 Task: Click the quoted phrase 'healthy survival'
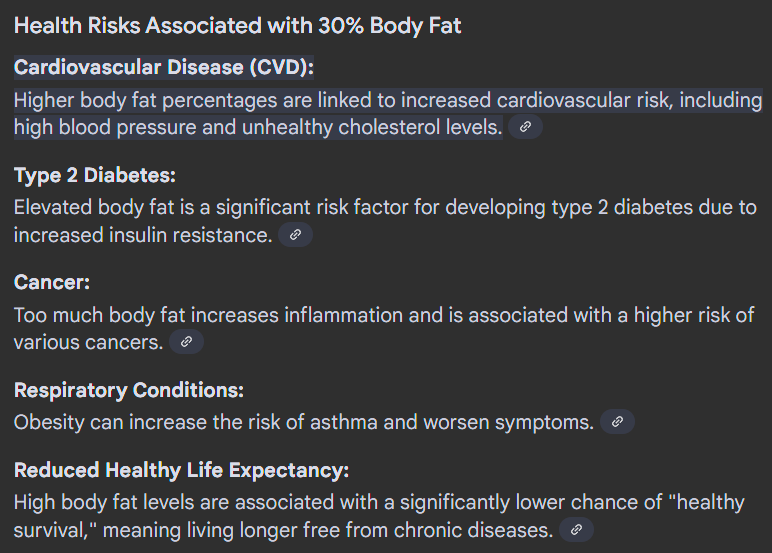pos(707,503)
